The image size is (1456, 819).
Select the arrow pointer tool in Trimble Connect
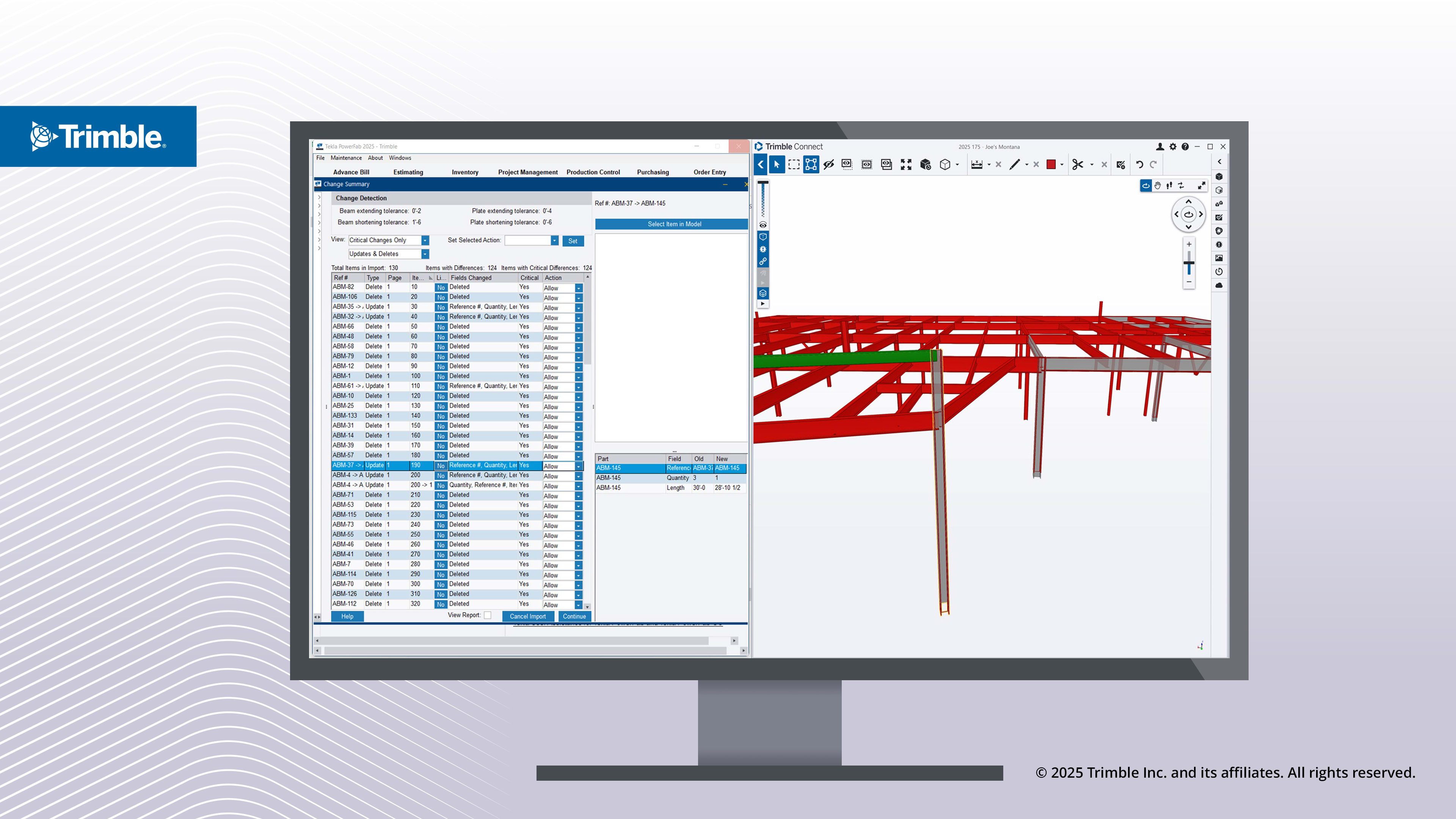point(777,165)
